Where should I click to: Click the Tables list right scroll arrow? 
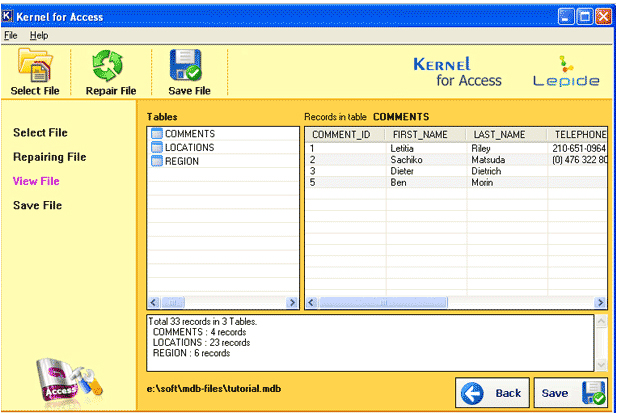[x=292, y=303]
